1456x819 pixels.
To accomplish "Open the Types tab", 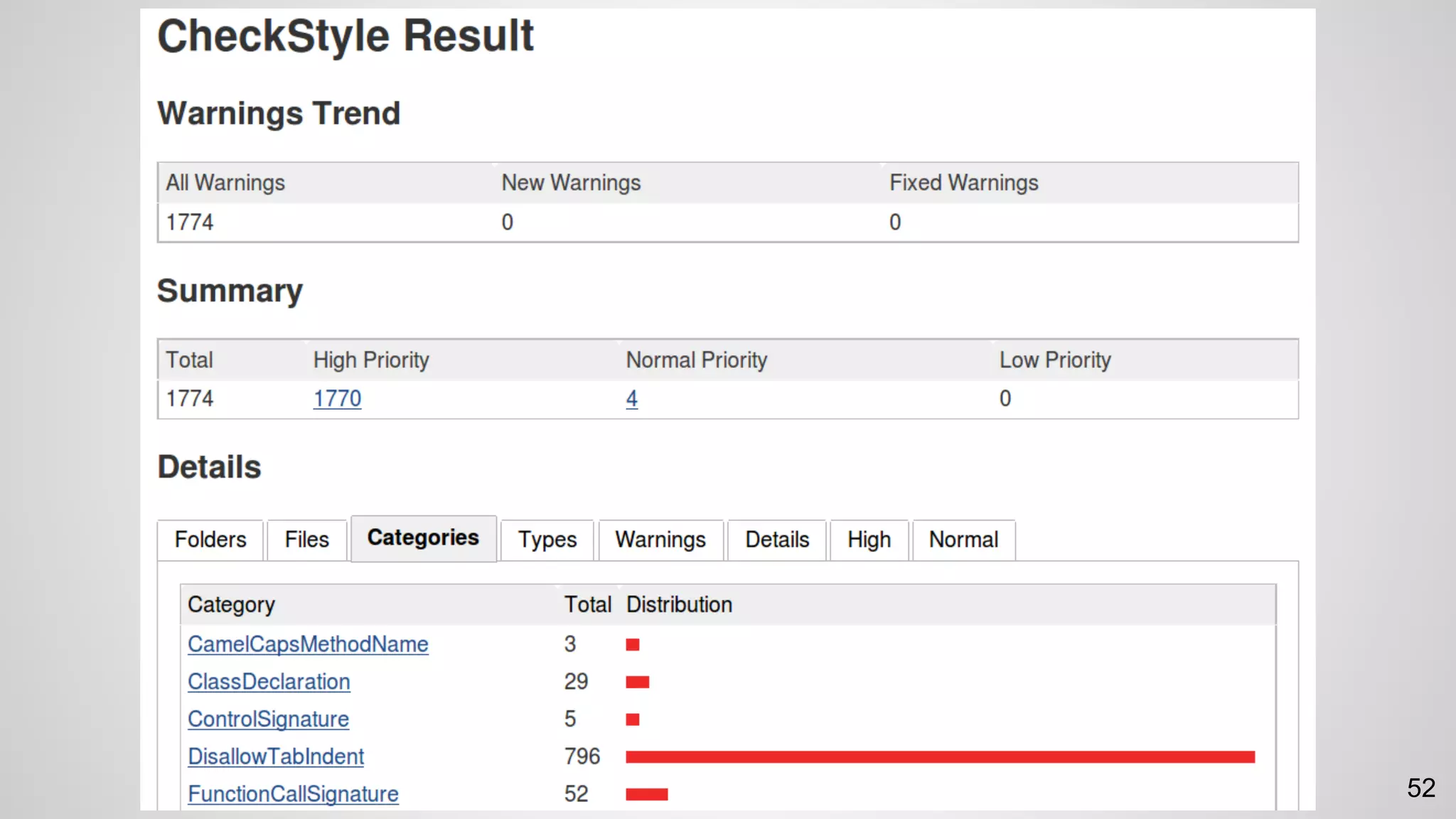I will click(x=547, y=540).
